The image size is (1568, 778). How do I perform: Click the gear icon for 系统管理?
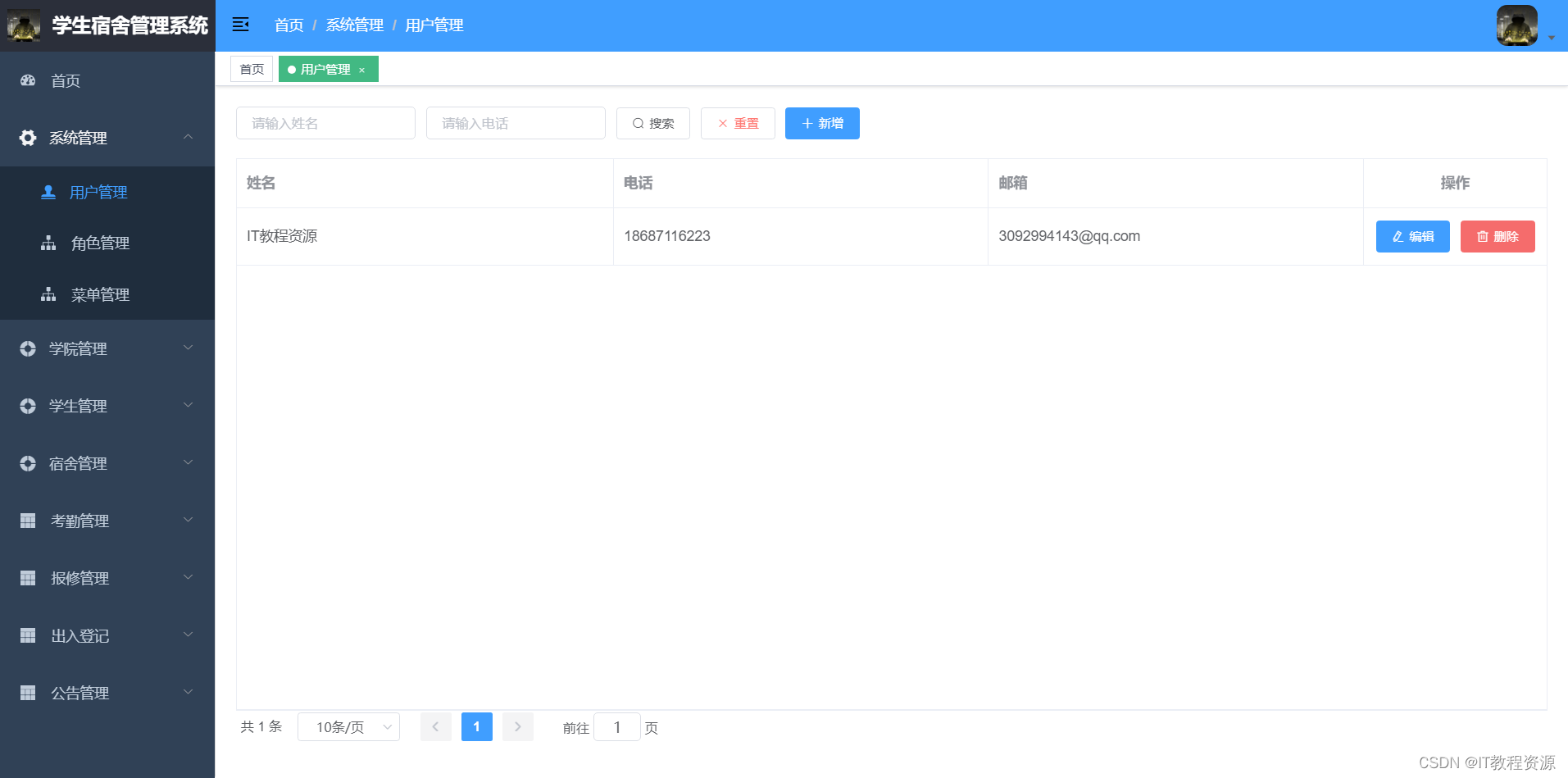28,138
